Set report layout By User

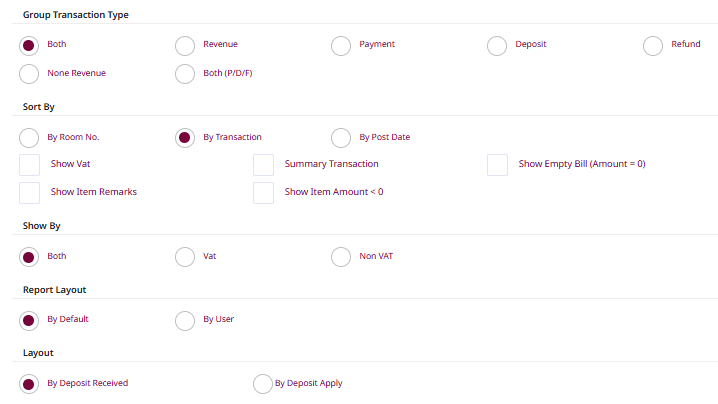pos(185,320)
